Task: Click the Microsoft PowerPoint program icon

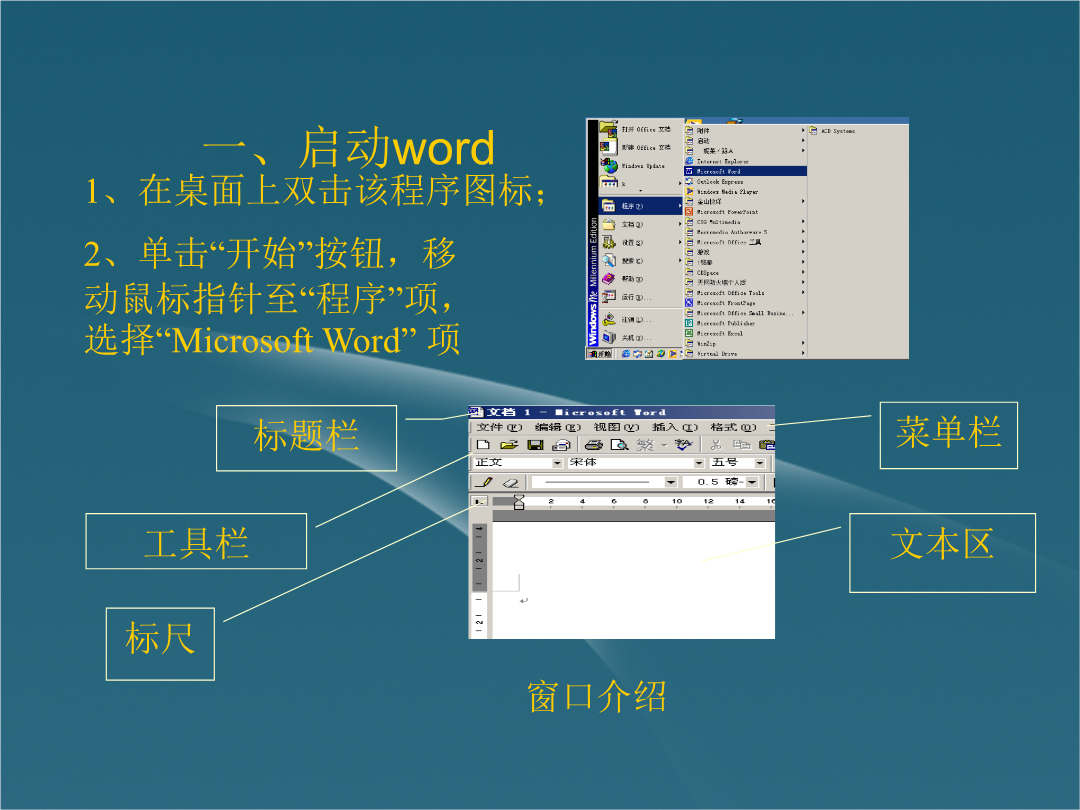Action: tap(689, 211)
